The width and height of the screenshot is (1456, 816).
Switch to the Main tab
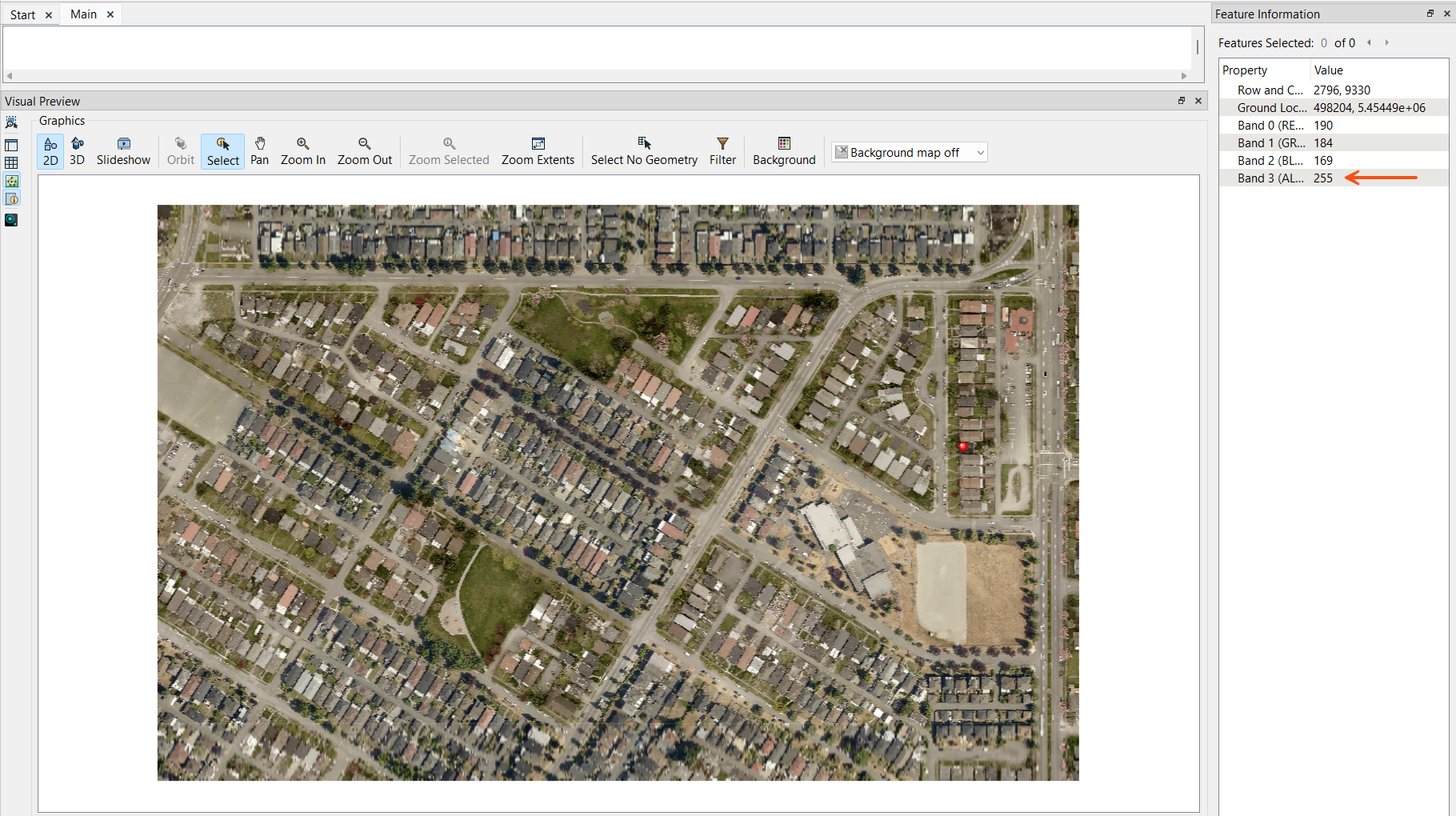point(83,14)
